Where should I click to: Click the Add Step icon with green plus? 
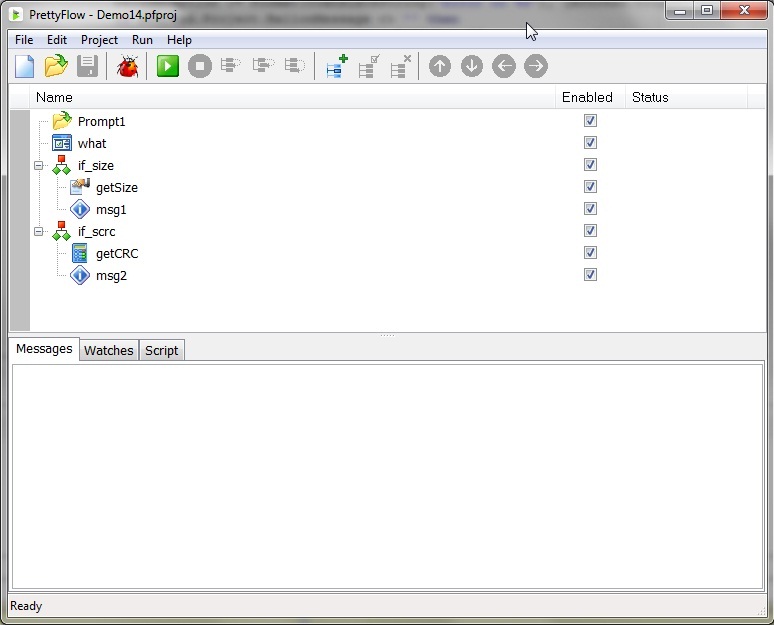(337, 66)
